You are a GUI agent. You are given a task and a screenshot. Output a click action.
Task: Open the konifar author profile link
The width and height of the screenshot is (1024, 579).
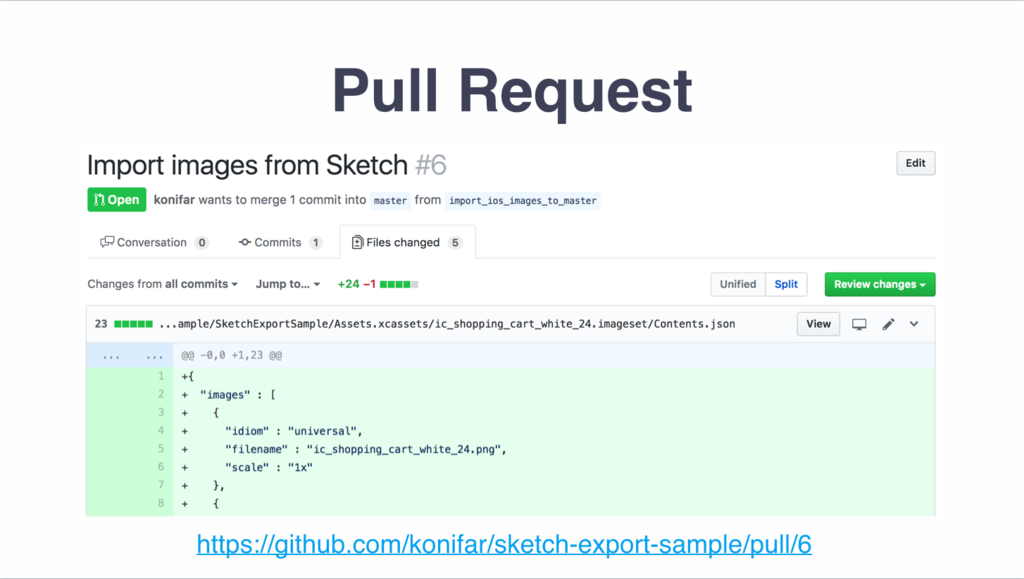174,200
